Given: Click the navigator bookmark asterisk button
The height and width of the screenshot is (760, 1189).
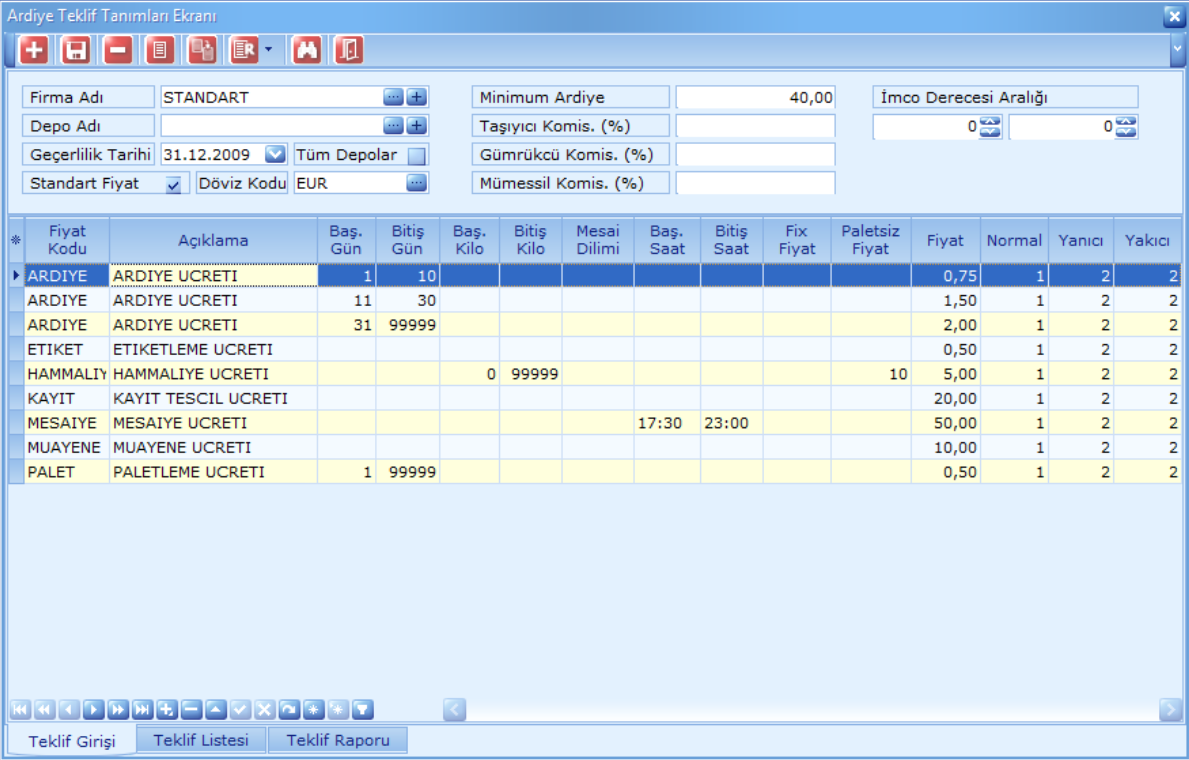Looking at the screenshot, I should [x=313, y=710].
